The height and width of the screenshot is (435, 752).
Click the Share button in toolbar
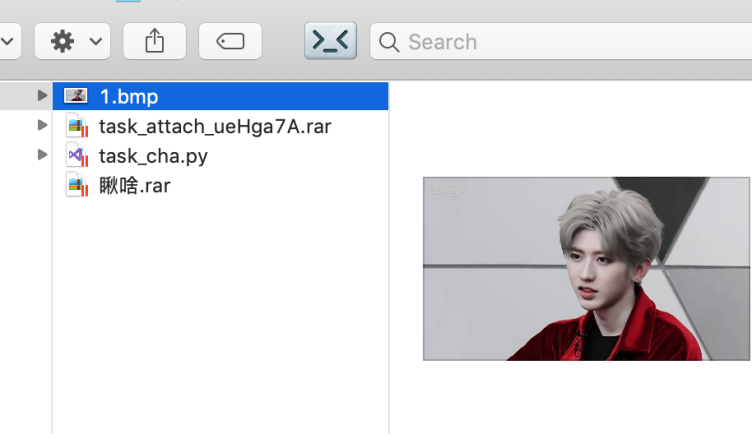pyautogui.click(x=154, y=41)
